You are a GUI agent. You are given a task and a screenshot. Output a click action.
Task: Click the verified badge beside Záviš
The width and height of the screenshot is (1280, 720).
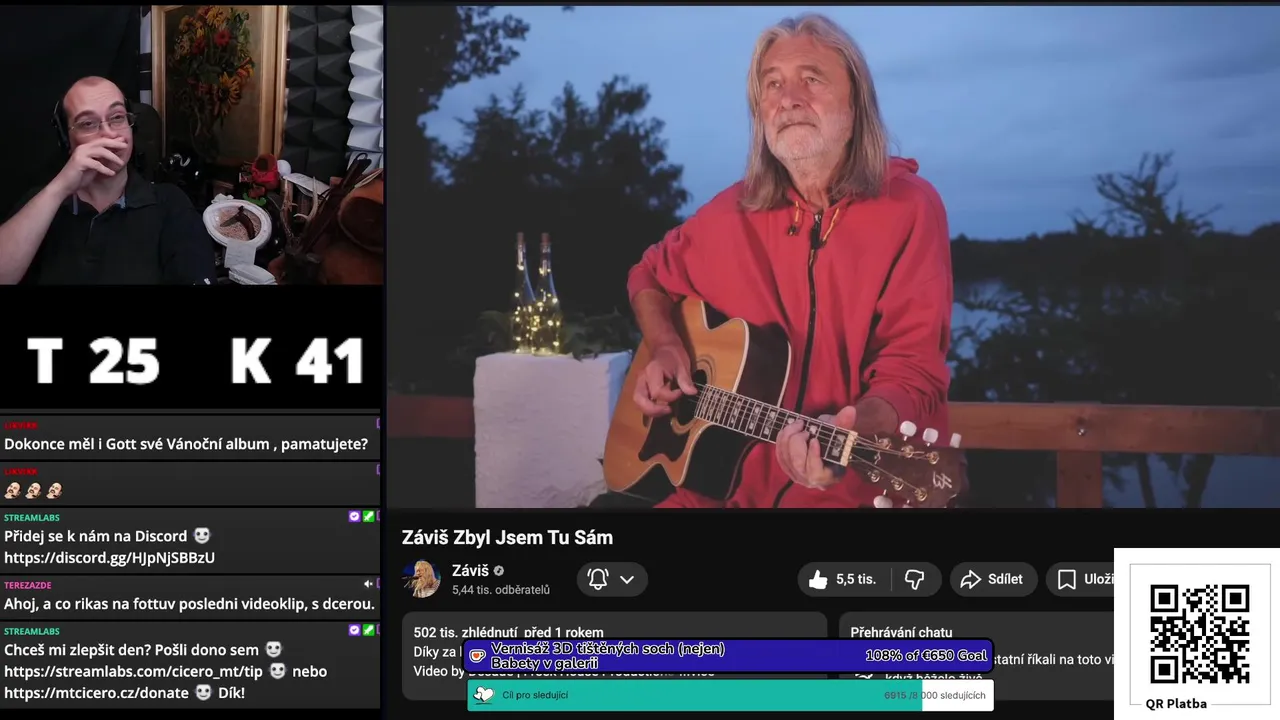click(x=499, y=571)
